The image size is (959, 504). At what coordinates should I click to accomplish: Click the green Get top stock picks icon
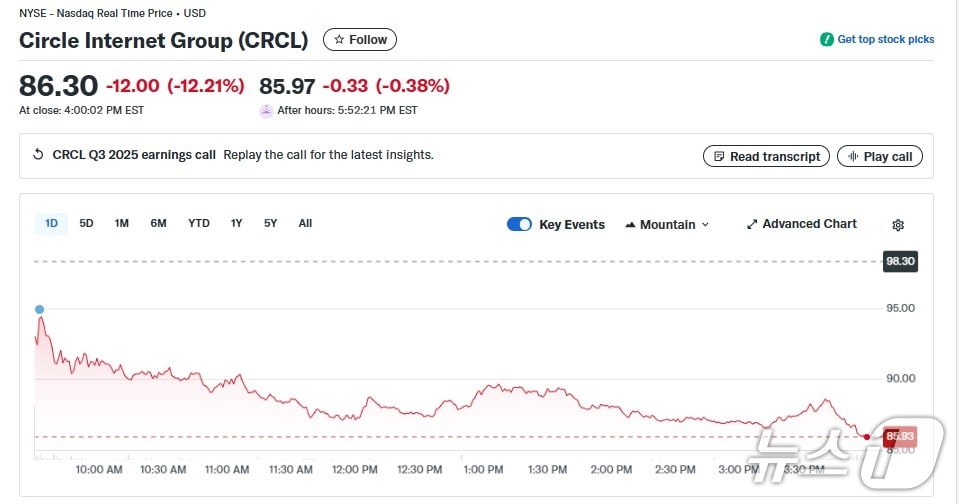[826, 40]
